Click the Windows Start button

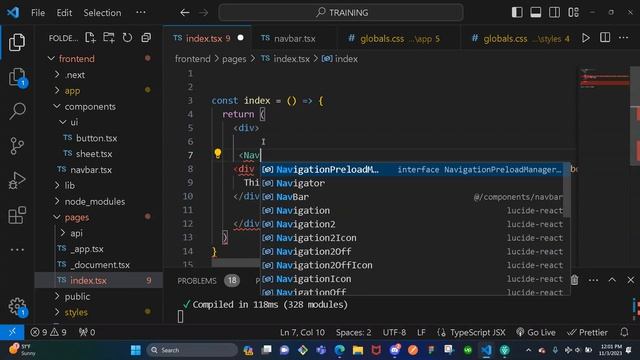click(x=136, y=350)
